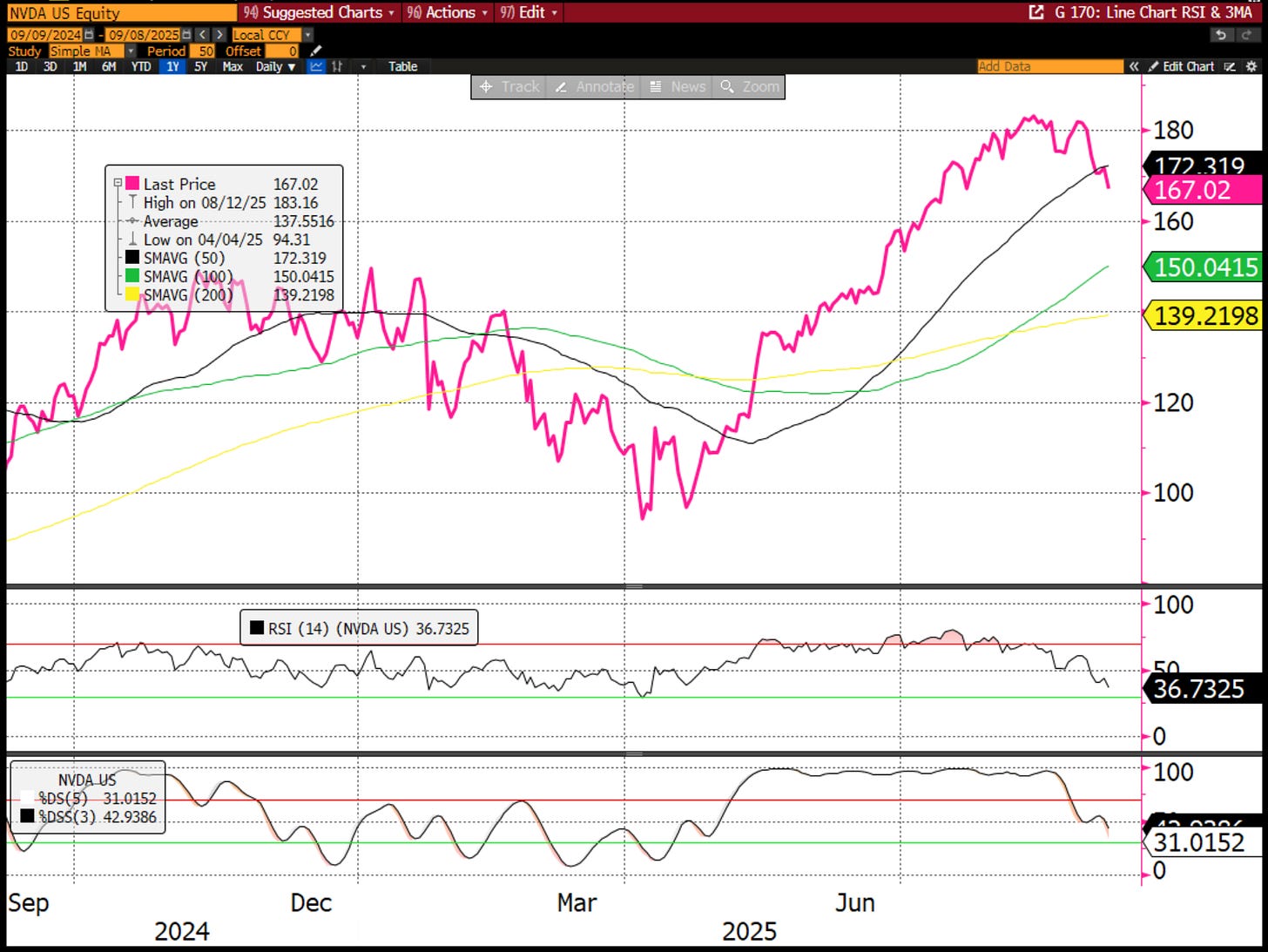Collapse the Last Price legend tree
This screenshot has width=1268, height=952.
coord(117,184)
